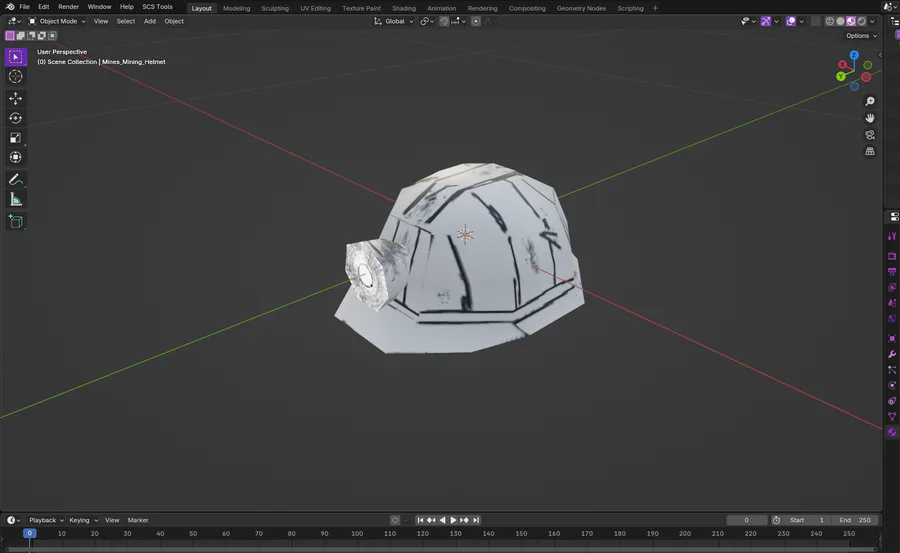The image size is (900, 553).
Task: Toggle snapping magnet button
Action: coord(444,21)
